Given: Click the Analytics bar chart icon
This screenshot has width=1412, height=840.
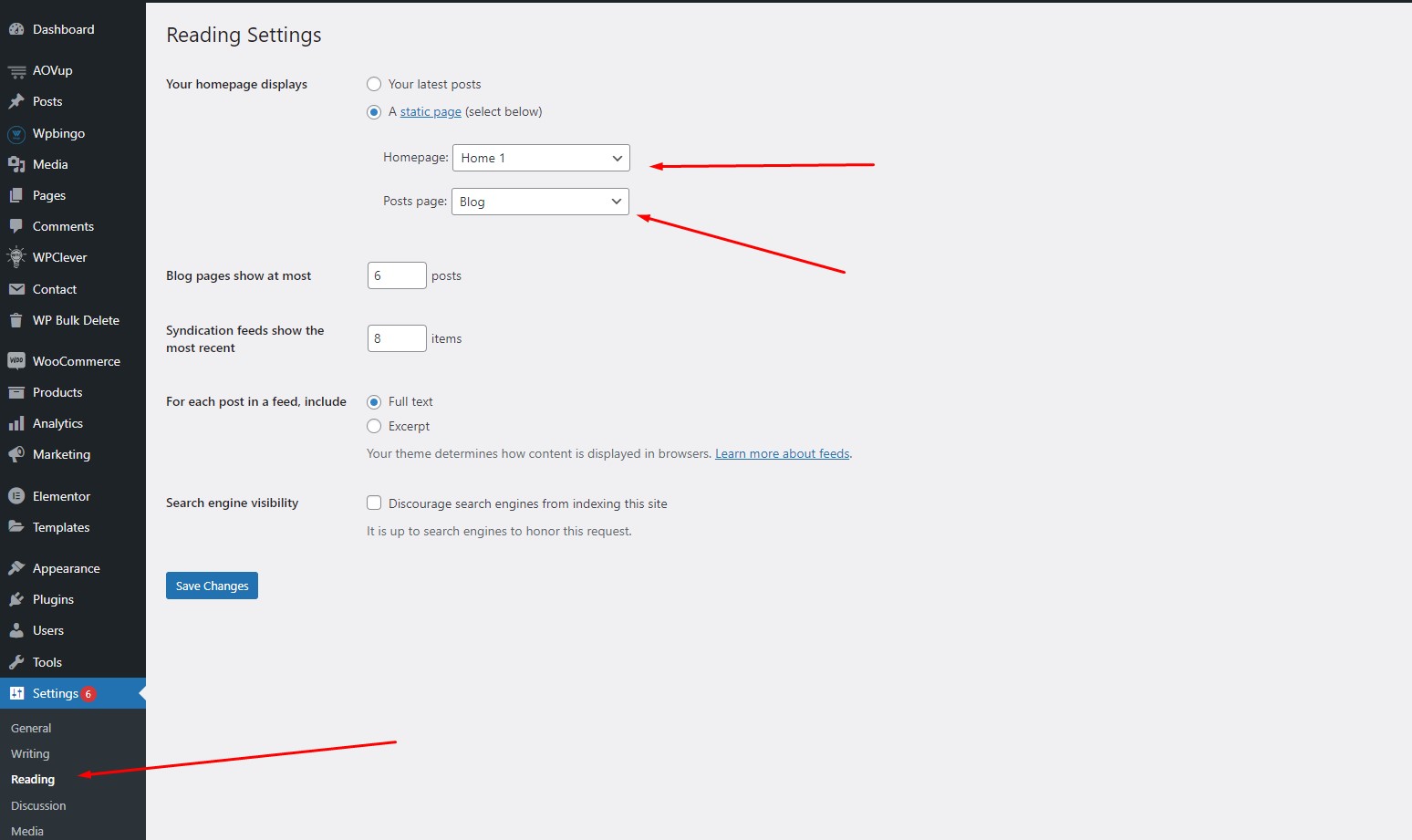Looking at the screenshot, I should pos(16,423).
